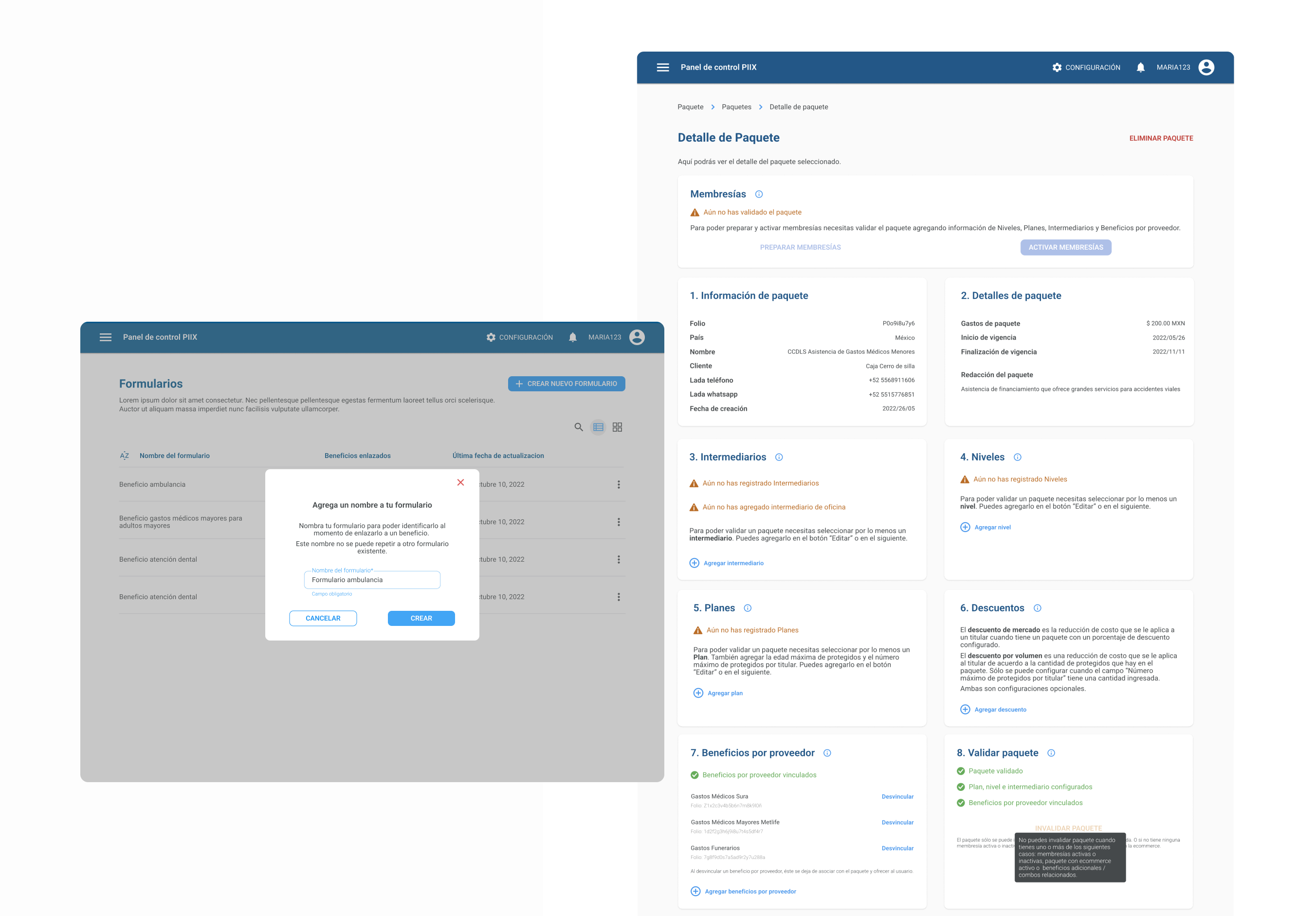Click info icon beside Membresías heading

point(759,194)
